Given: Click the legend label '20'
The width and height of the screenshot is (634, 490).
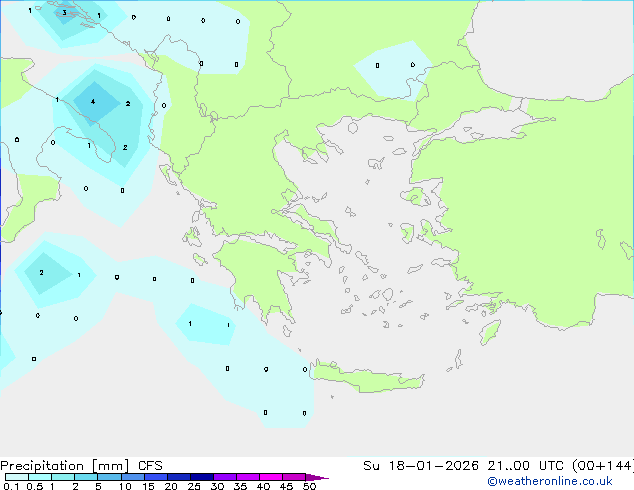Looking at the screenshot, I should point(171,486).
